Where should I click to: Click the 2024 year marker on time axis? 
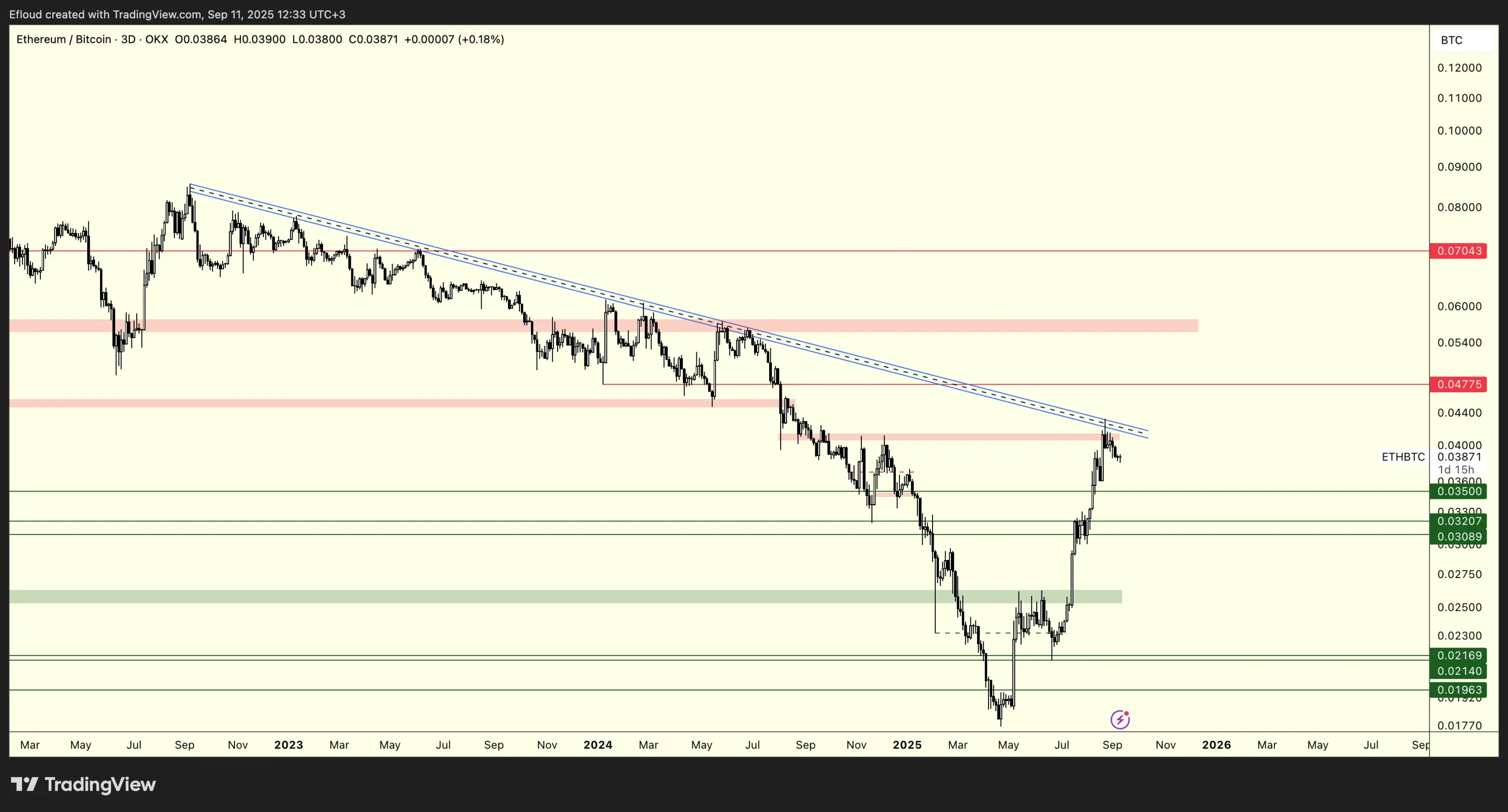click(597, 744)
